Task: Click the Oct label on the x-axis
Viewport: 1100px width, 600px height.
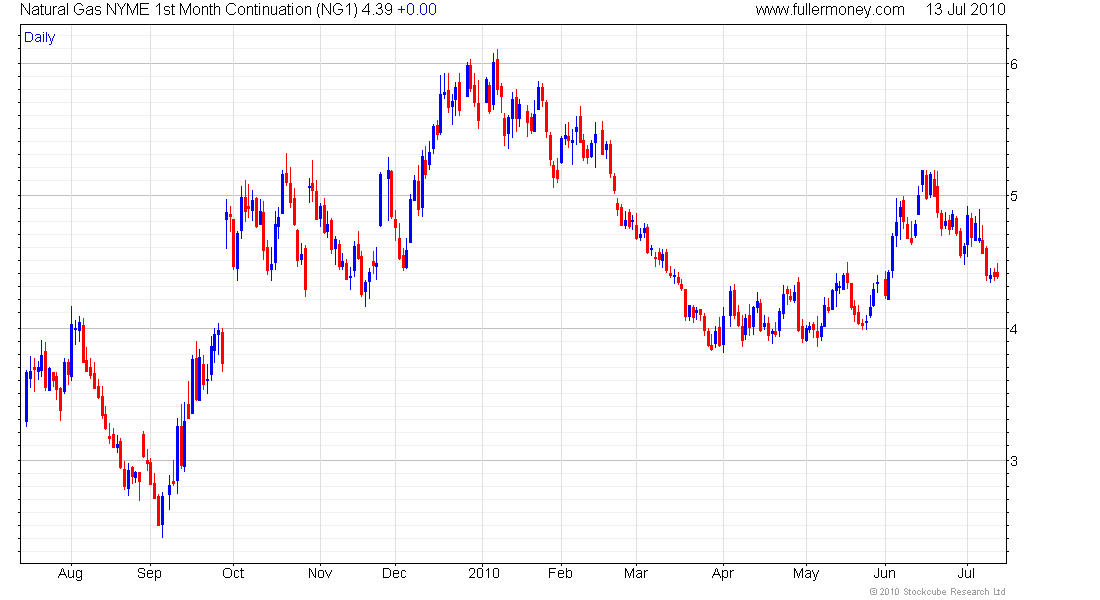Action: point(233,573)
